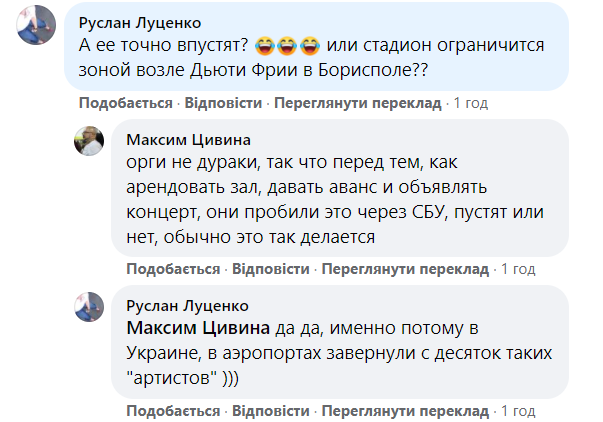Viewport: 603px width, 422px height.
Task: View translation of the top comment
Action: (357, 103)
